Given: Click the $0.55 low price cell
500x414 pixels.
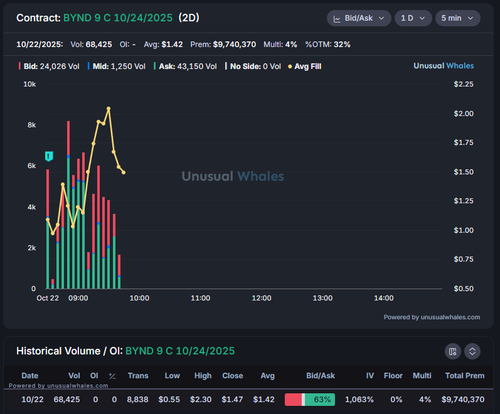Looking at the screenshot, I should [169, 399].
